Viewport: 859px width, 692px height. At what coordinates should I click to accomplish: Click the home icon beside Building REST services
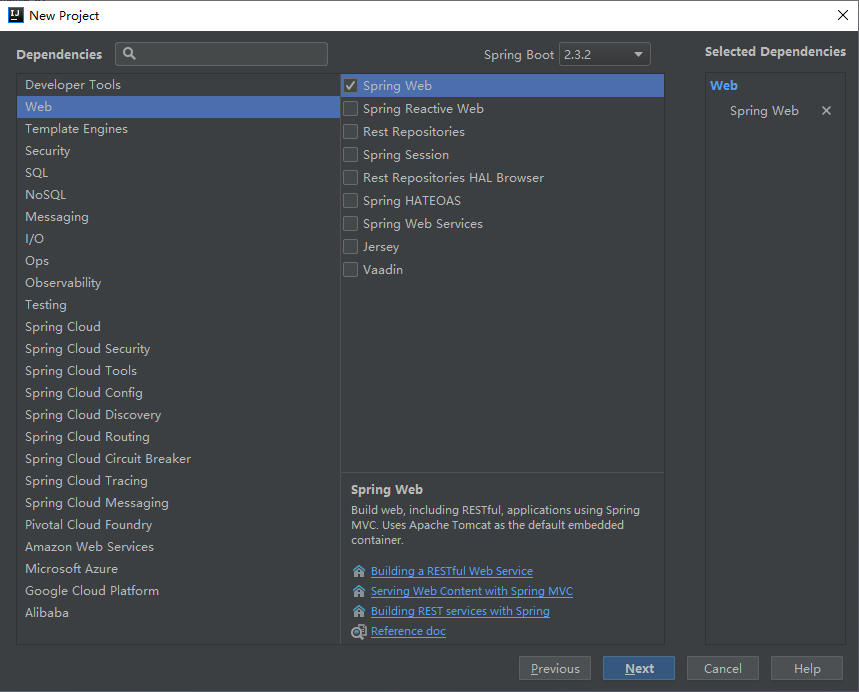pyautogui.click(x=359, y=611)
